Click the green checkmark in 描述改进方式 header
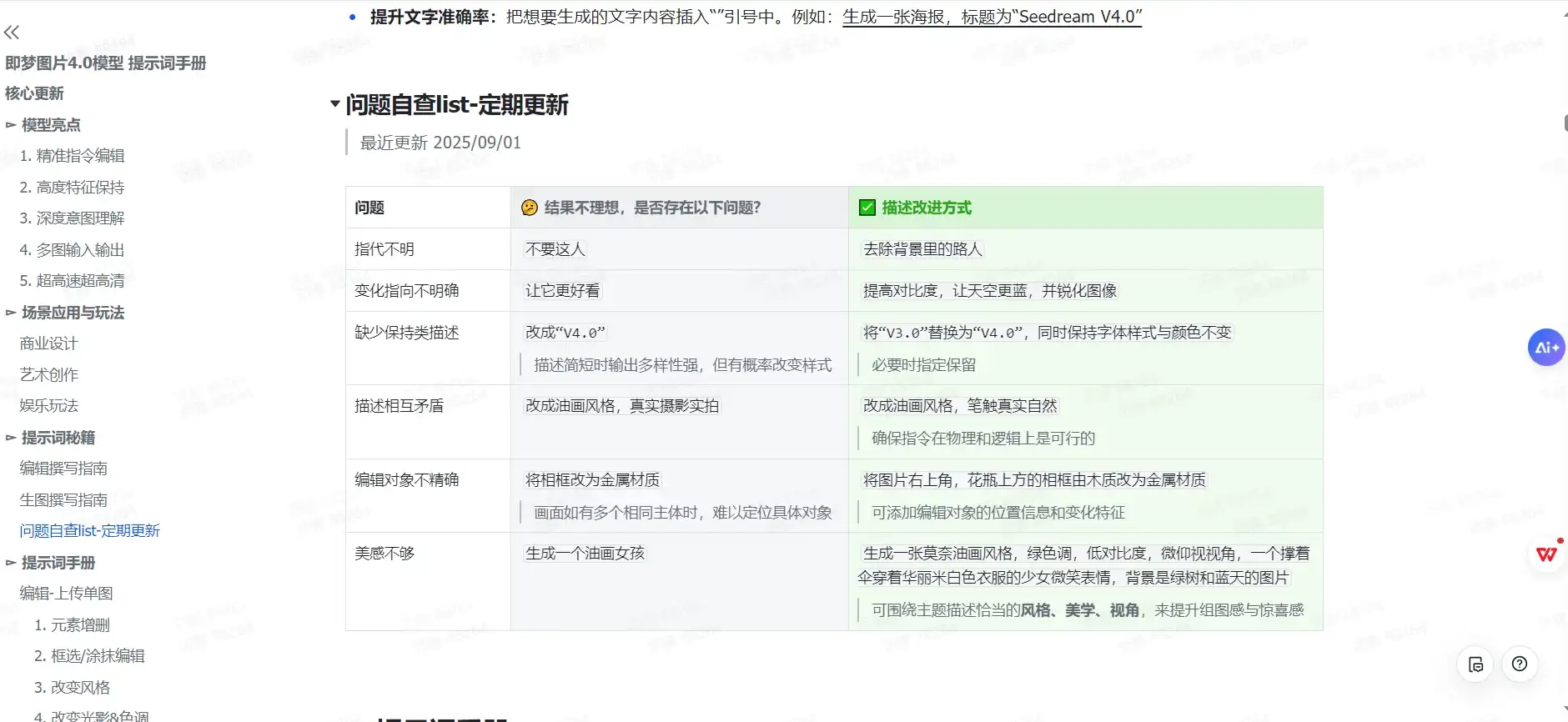The image size is (1568, 722). tap(867, 208)
